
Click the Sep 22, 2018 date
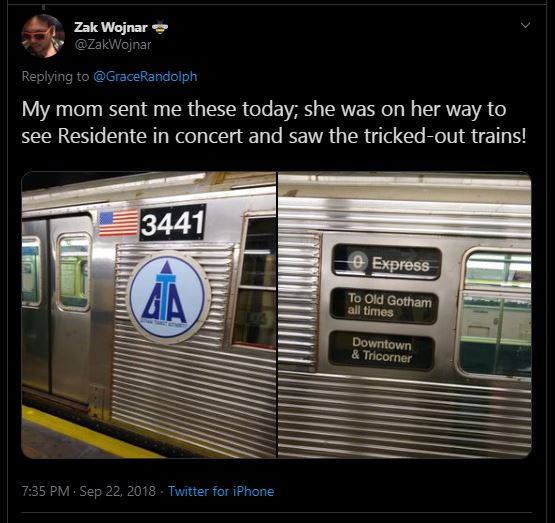(118, 491)
